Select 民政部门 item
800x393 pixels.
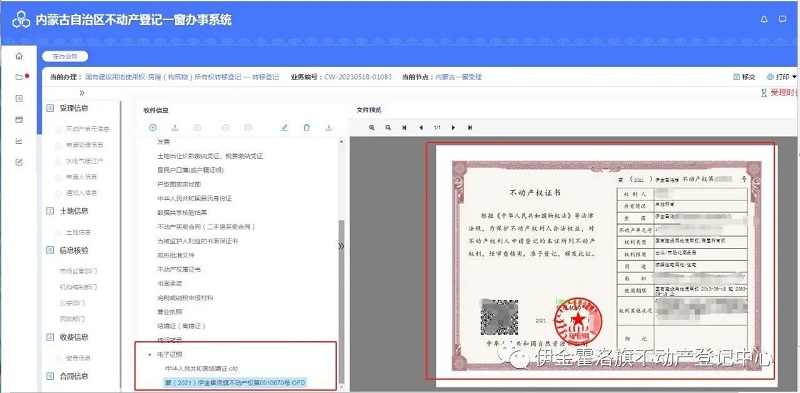click(72, 319)
